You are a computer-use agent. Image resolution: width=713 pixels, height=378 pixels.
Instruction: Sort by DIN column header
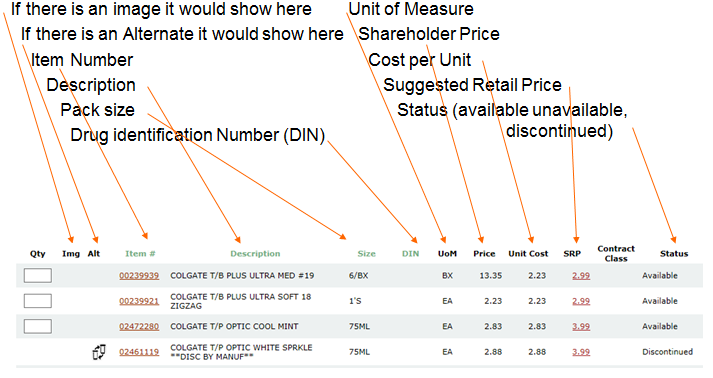pyautogui.click(x=411, y=254)
